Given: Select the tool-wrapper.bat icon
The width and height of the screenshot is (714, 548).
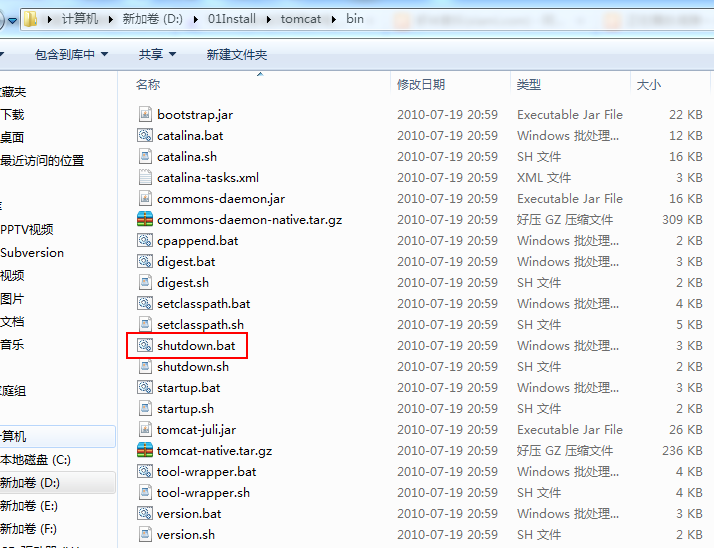Looking at the screenshot, I should [145, 471].
